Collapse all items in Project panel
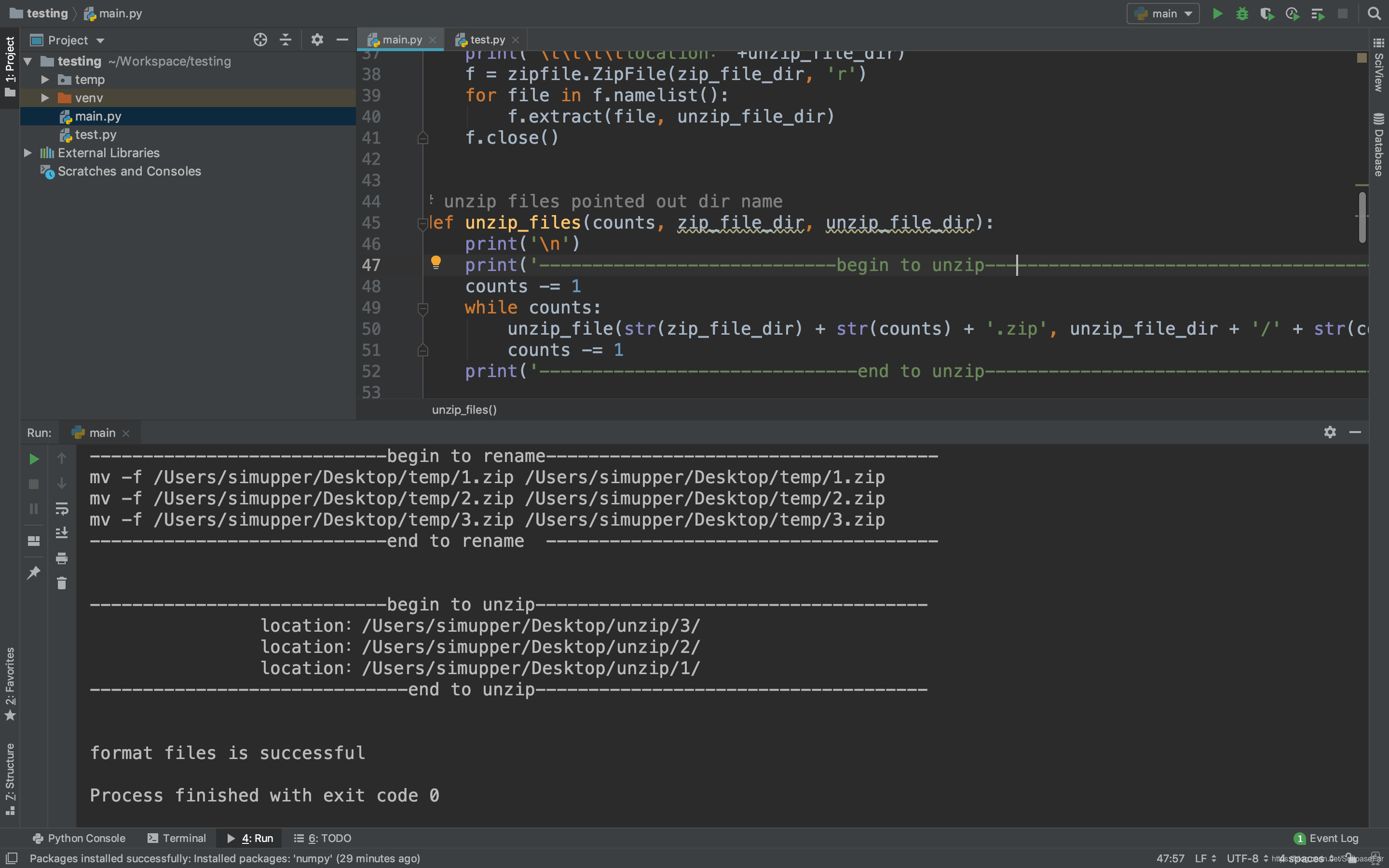This screenshot has height=868, width=1389. 285,40
